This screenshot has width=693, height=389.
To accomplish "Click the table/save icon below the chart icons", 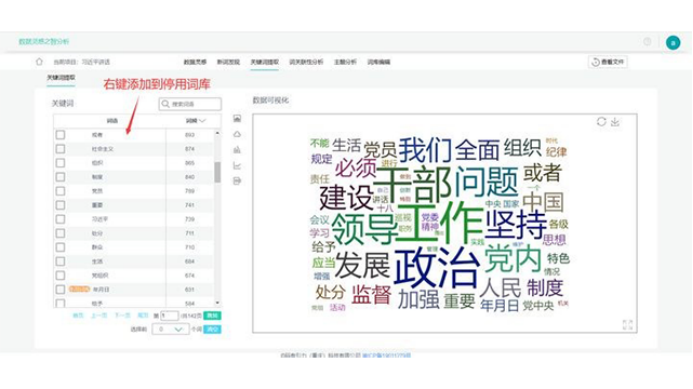I will 237,181.
